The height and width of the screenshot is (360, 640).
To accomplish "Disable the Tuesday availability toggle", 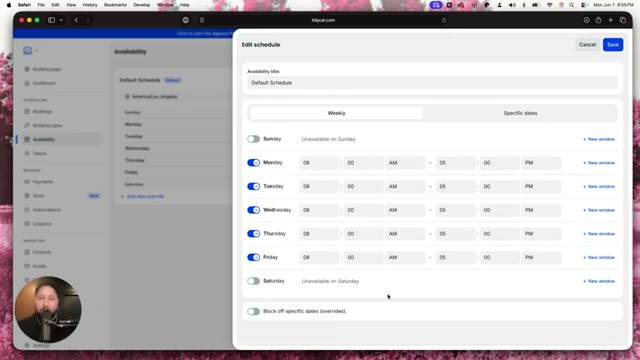I will pyautogui.click(x=253, y=187).
